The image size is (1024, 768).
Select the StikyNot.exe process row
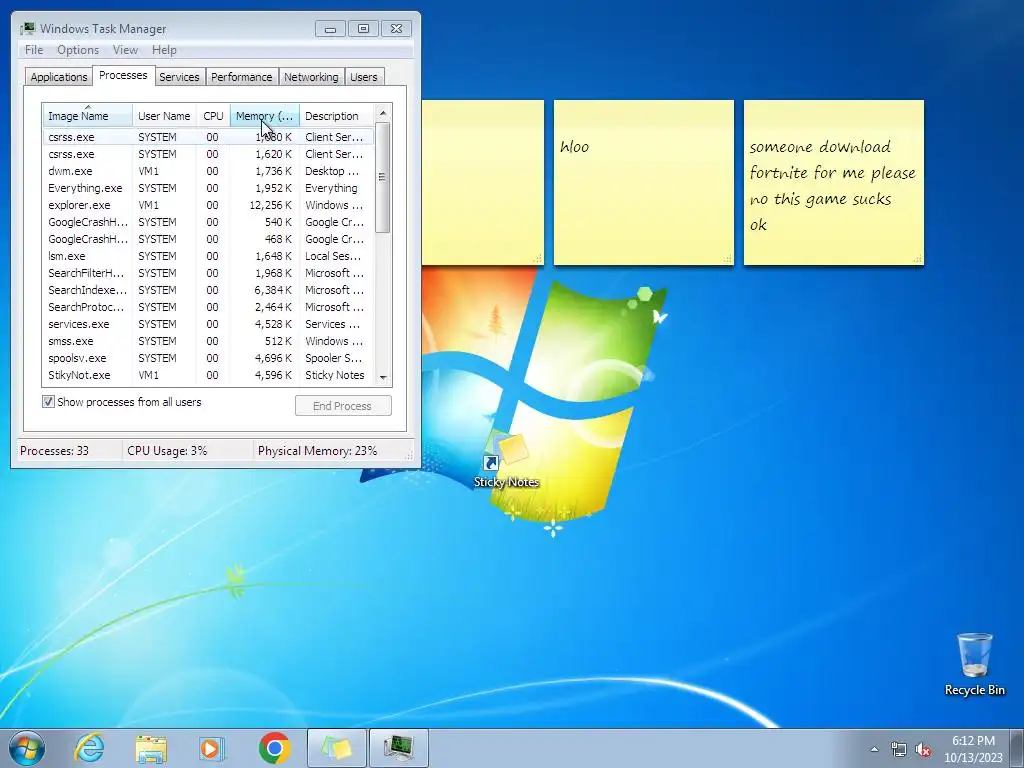(208, 375)
